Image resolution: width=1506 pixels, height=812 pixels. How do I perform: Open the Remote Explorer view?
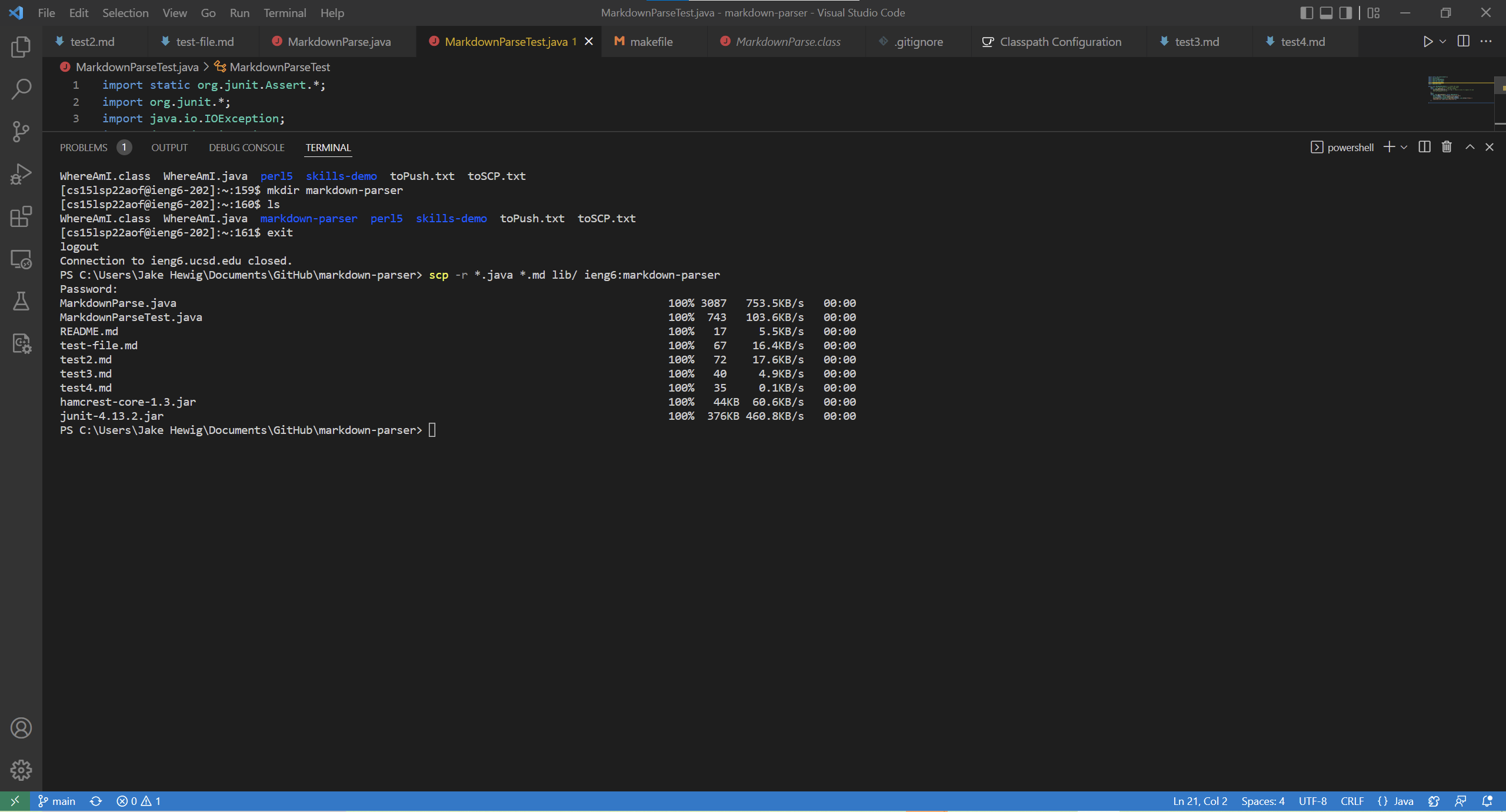tap(21, 259)
